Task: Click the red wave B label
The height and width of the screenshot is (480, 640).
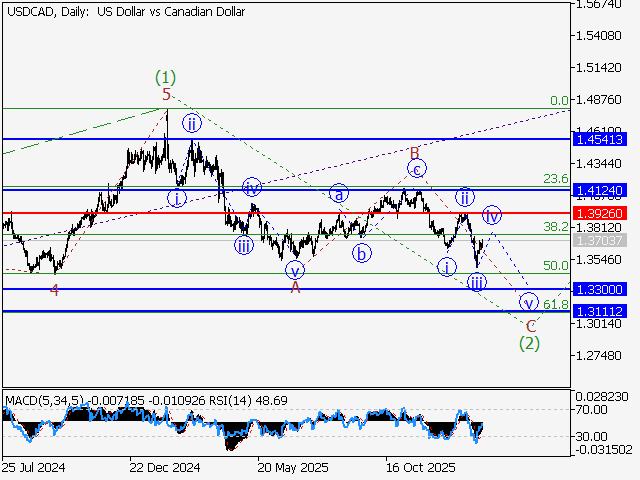Action: click(x=414, y=153)
